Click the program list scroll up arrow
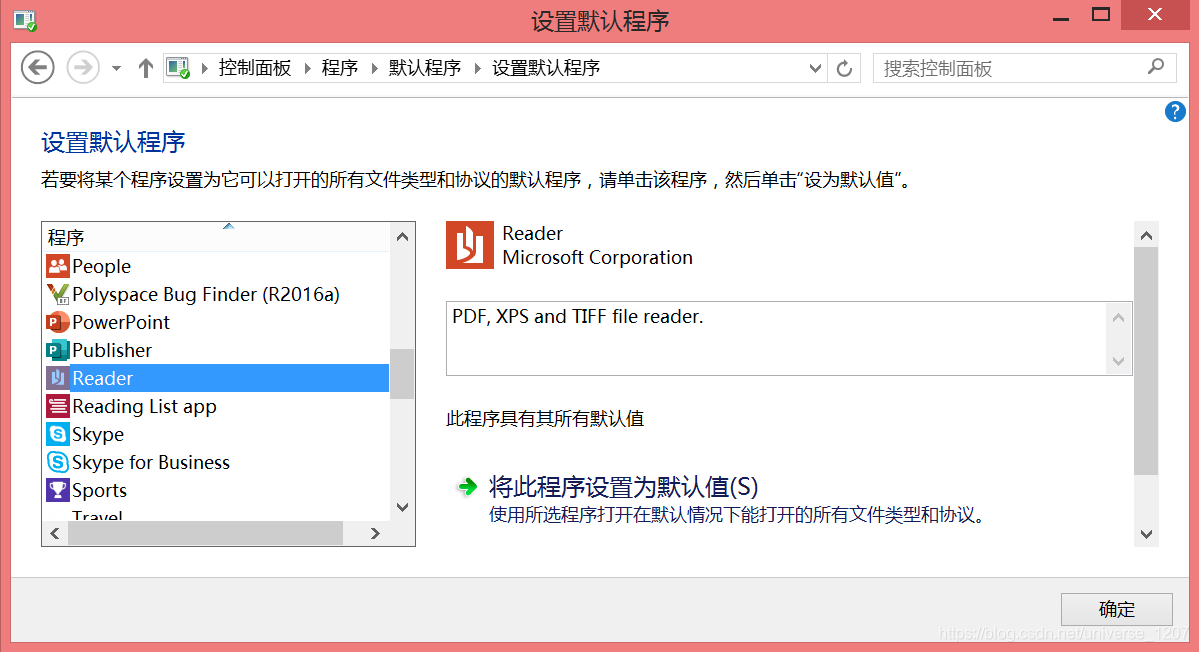Screen dimensions: 1199x652 [402, 237]
